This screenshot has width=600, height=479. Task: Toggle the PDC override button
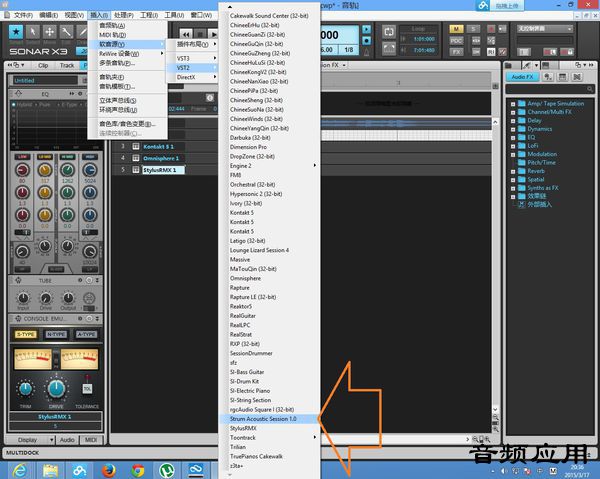(456, 41)
